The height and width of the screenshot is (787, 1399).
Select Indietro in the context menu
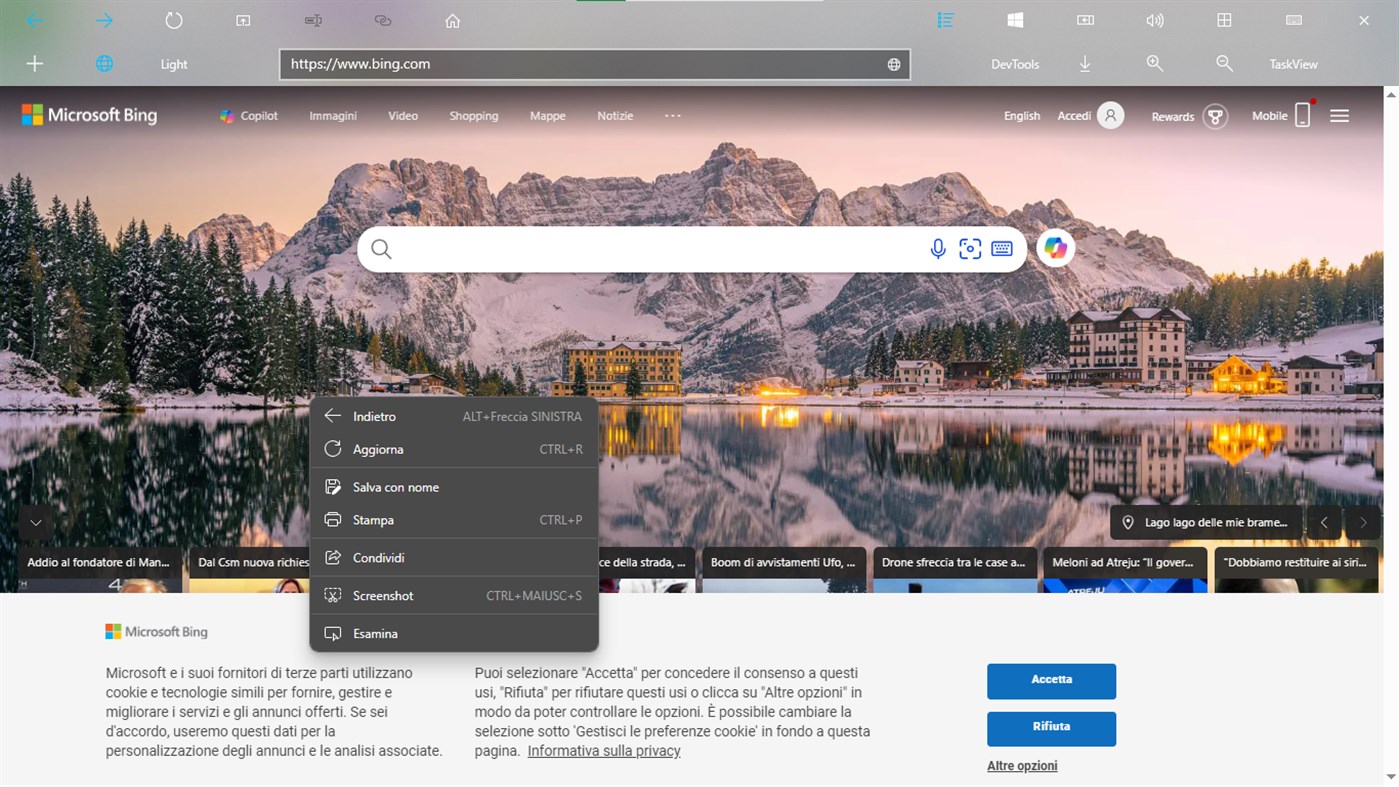click(x=454, y=417)
